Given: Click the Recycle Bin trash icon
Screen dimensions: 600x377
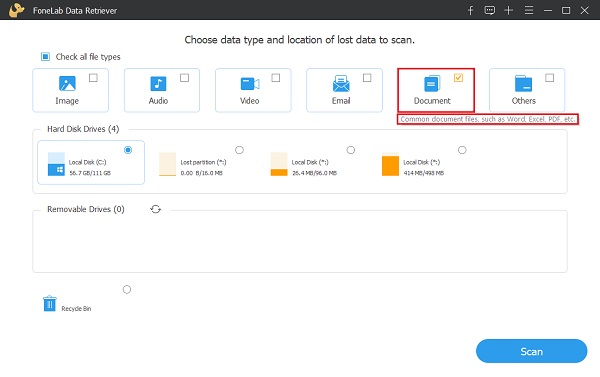Looking at the screenshot, I should click(x=50, y=304).
